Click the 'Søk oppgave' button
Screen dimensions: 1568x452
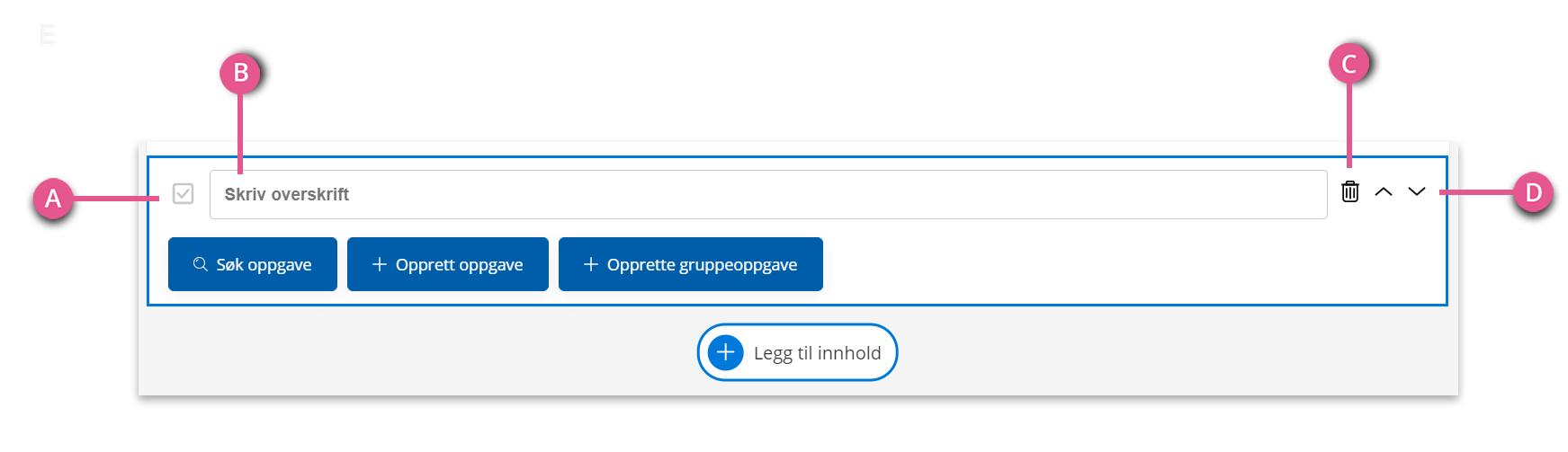(253, 264)
